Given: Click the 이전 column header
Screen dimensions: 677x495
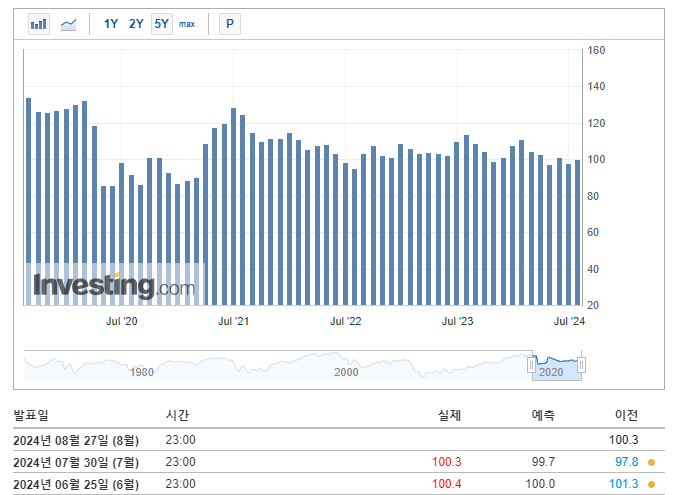Looking at the screenshot, I should [626, 415].
